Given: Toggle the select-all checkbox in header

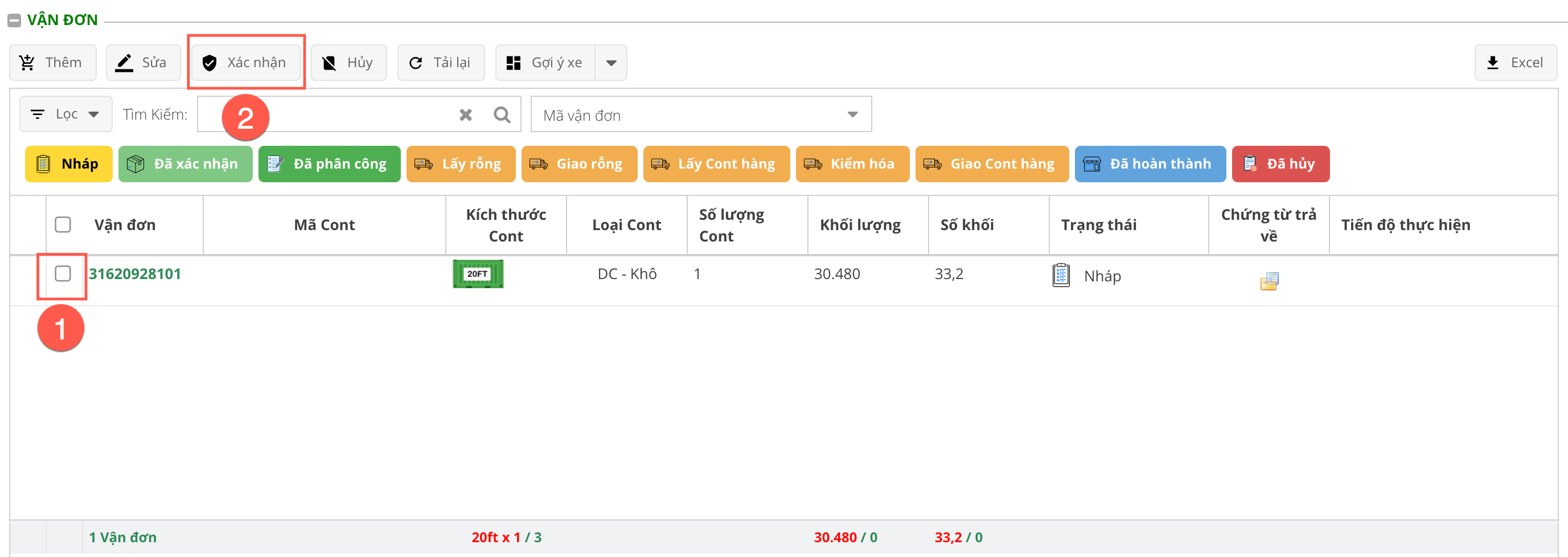Looking at the screenshot, I should (x=63, y=224).
